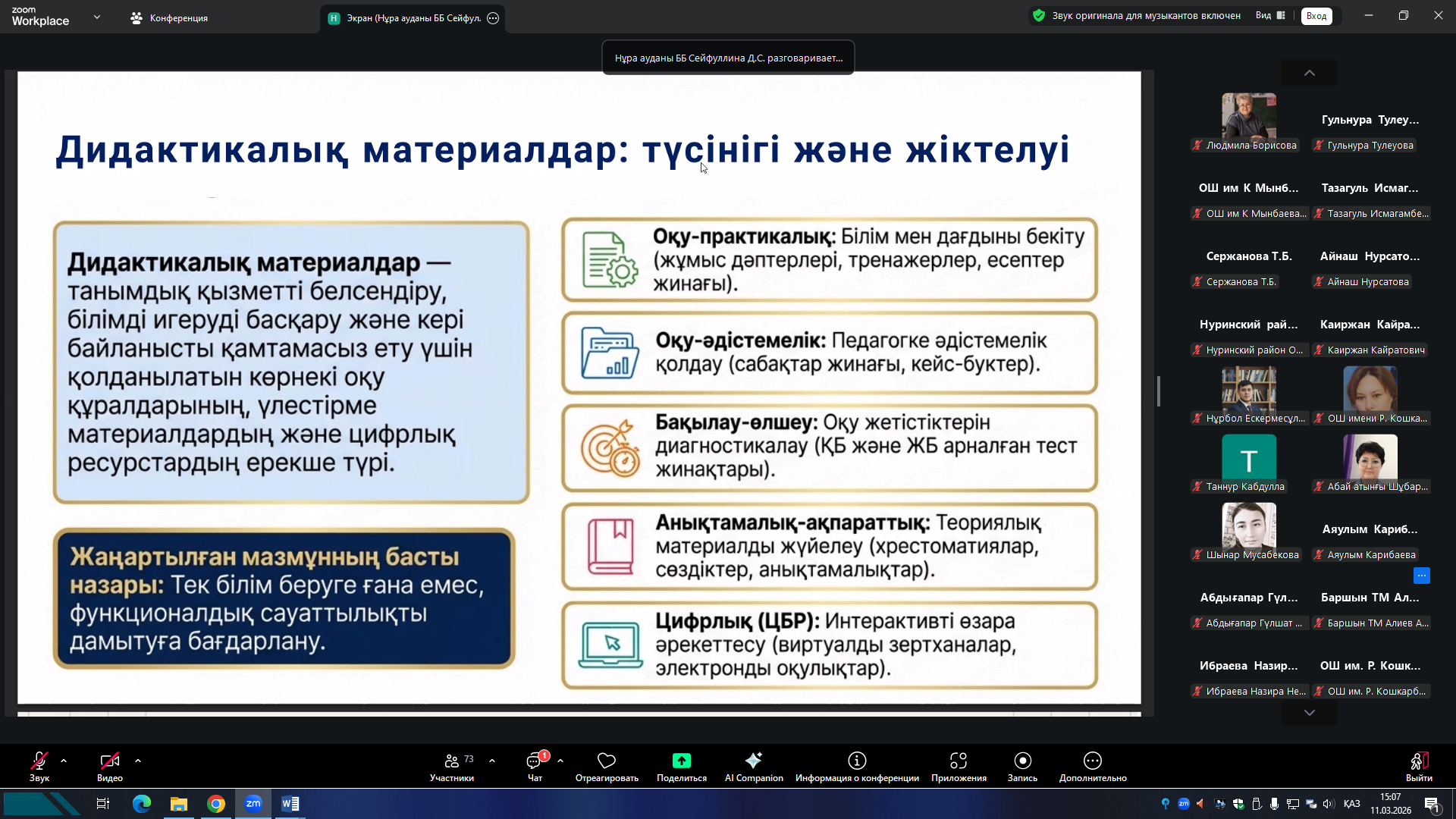The width and height of the screenshot is (1456, 819).
Task: Expand audio settings arrow next to Sound
Action: 64,760
